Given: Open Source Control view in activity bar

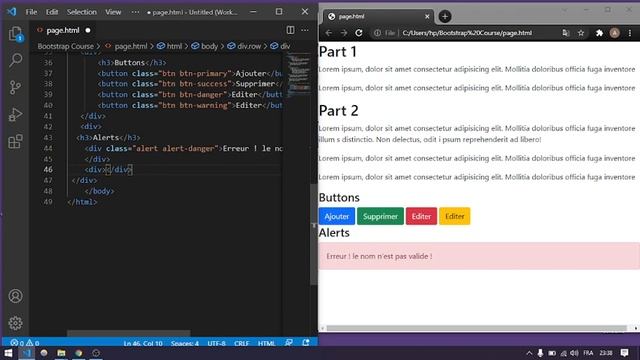Looking at the screenshot, I should 16,87.
